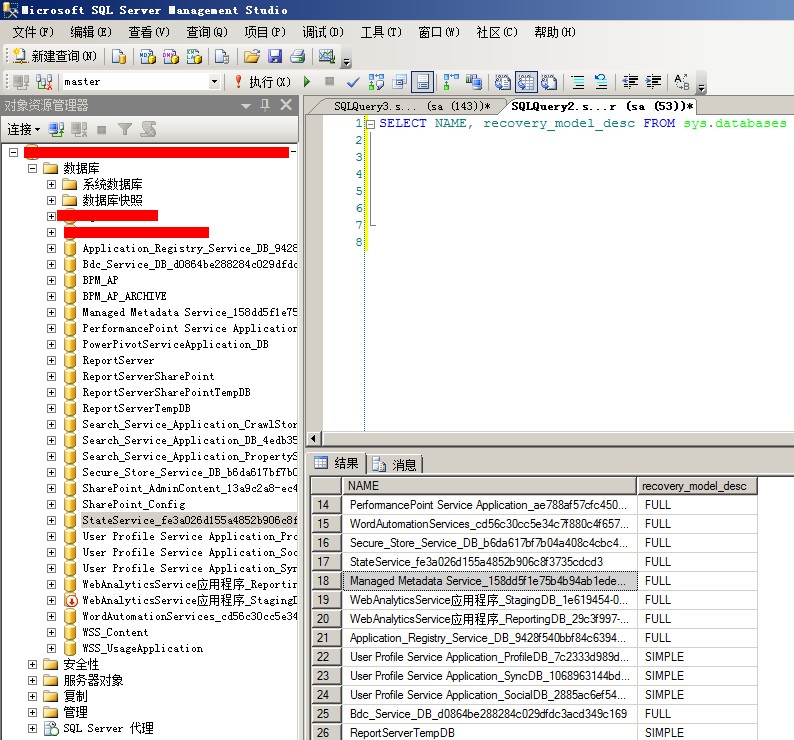The image size is (794, 740).
Task: Select the SharePoint_Config database
Action: [134, 504]
